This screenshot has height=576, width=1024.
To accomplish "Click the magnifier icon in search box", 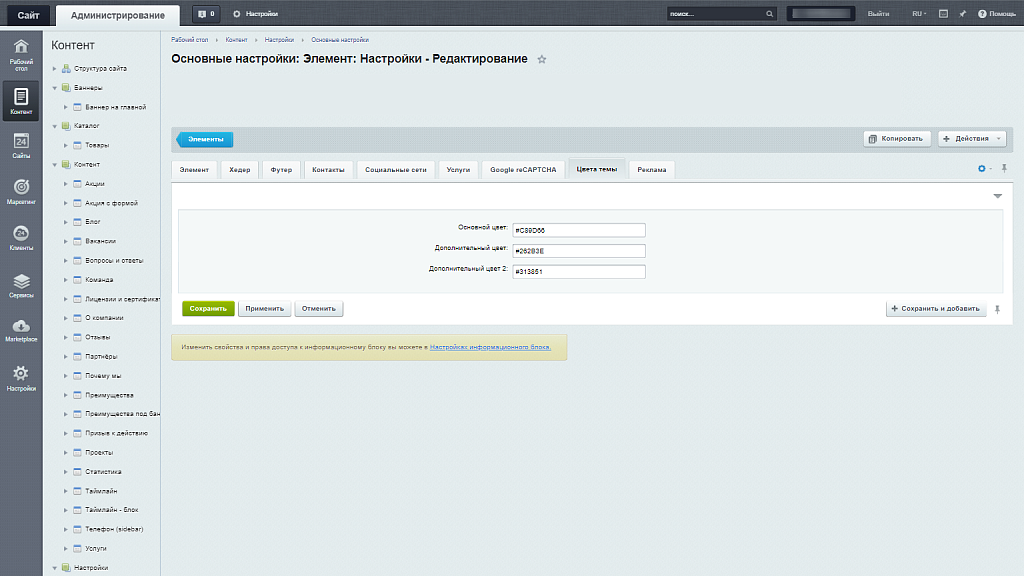I will click(x=769, y=14).
